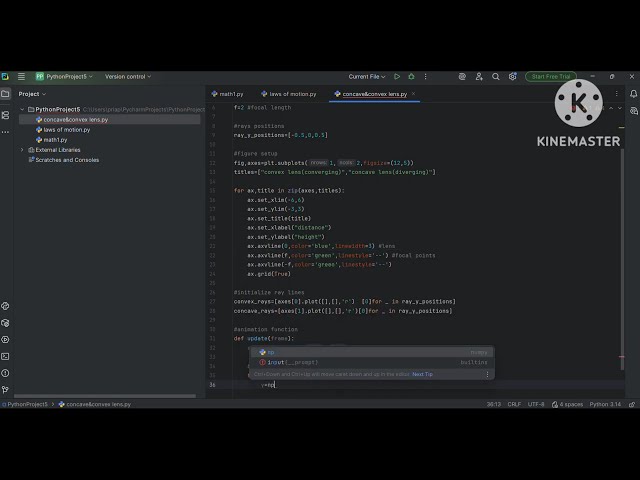
Task: Close concave&convex lens.py tab
Action: tap(413, 94)
